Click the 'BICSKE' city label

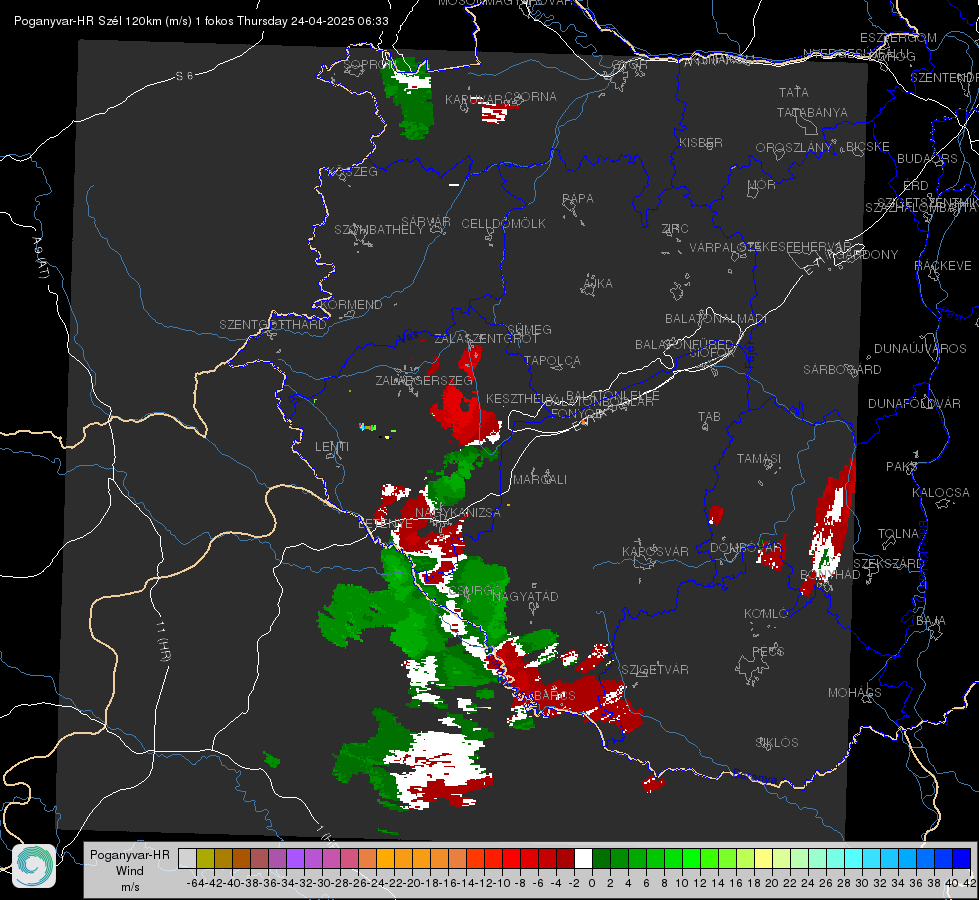[868, 146]
